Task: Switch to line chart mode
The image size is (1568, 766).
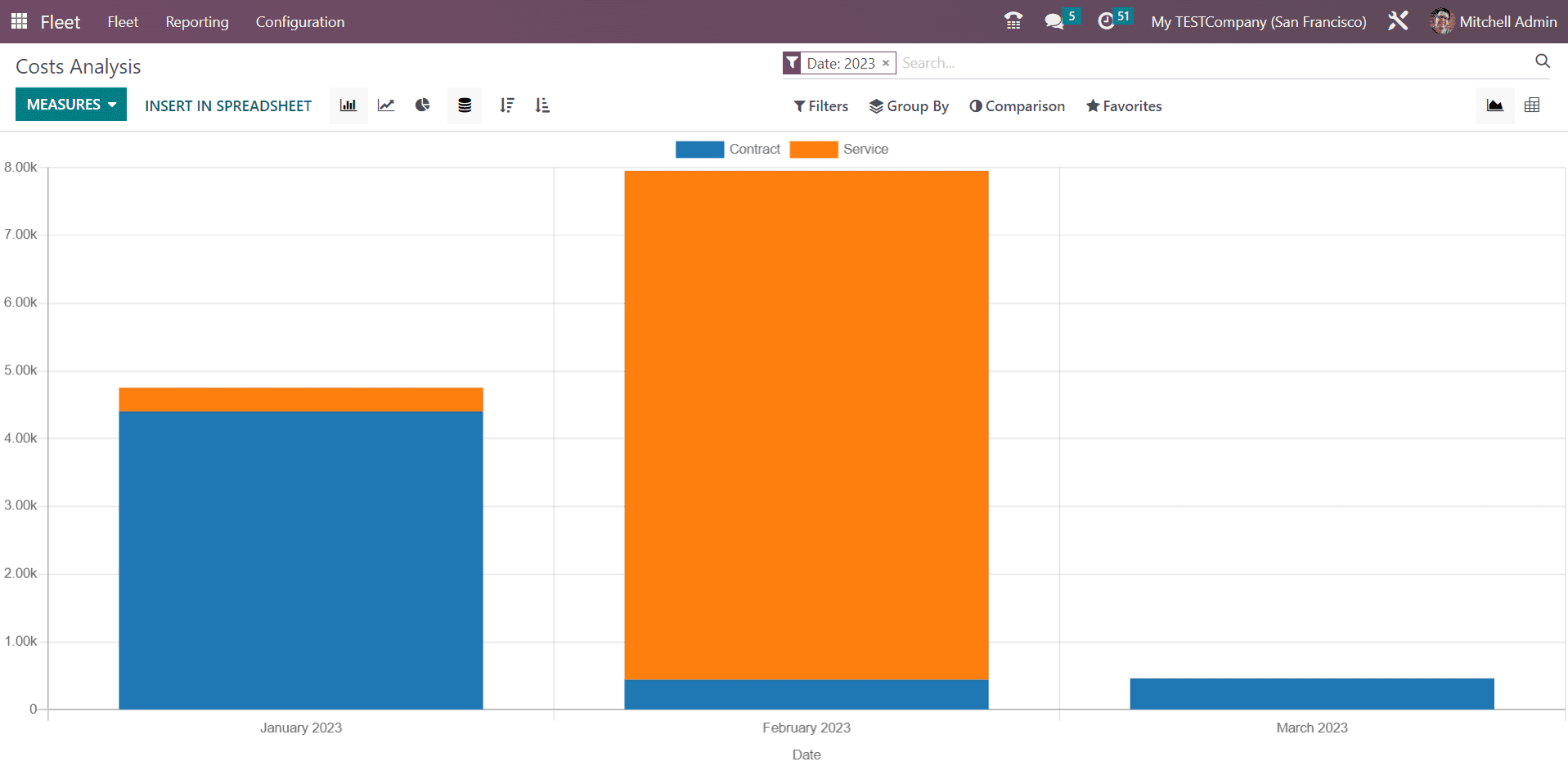Action: [386, 105]
